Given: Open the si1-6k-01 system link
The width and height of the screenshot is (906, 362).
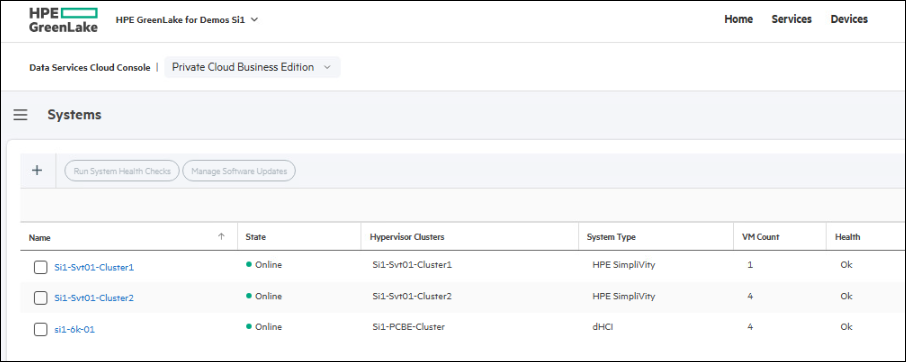Looking at the screenshot, I should [x=75, y=330].
